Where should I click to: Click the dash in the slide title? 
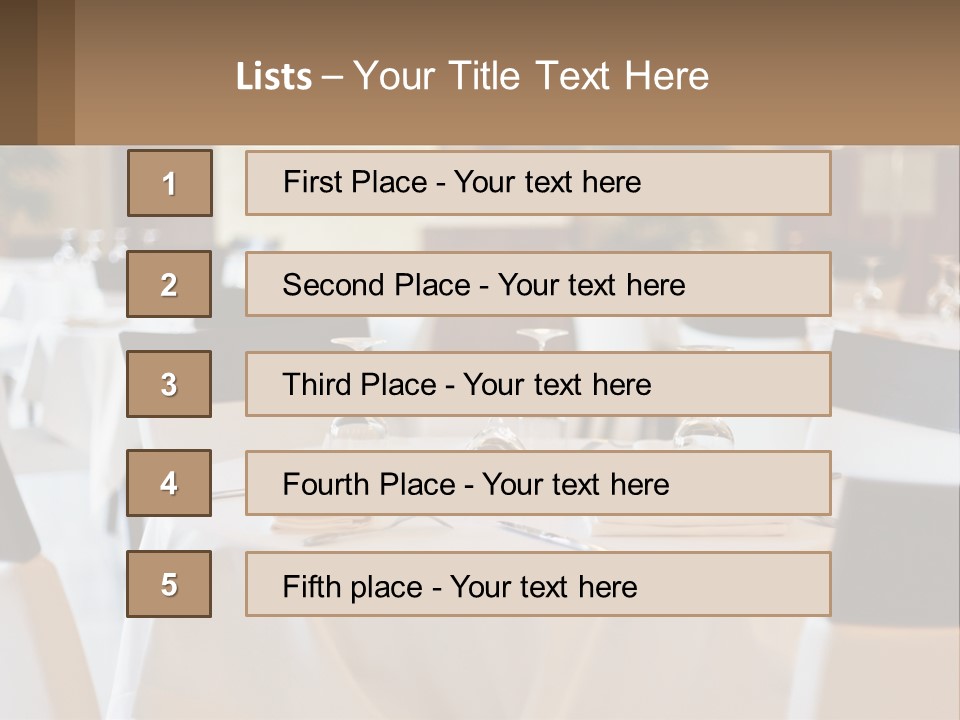tap(332, 77)
